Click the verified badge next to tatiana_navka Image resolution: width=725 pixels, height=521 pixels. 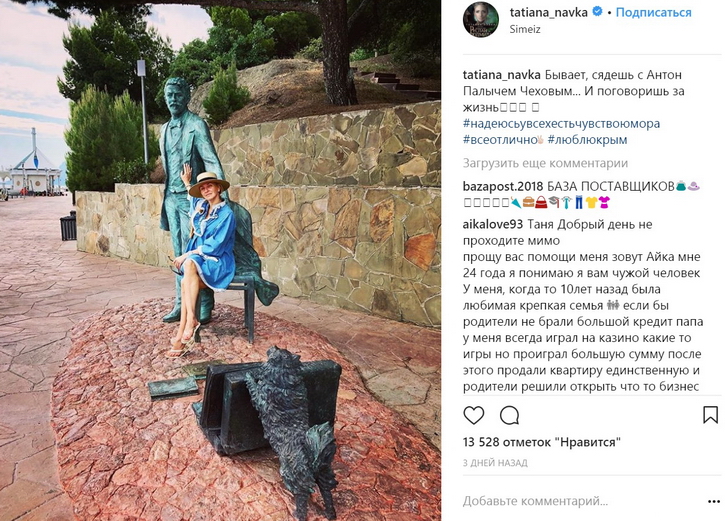597,12
